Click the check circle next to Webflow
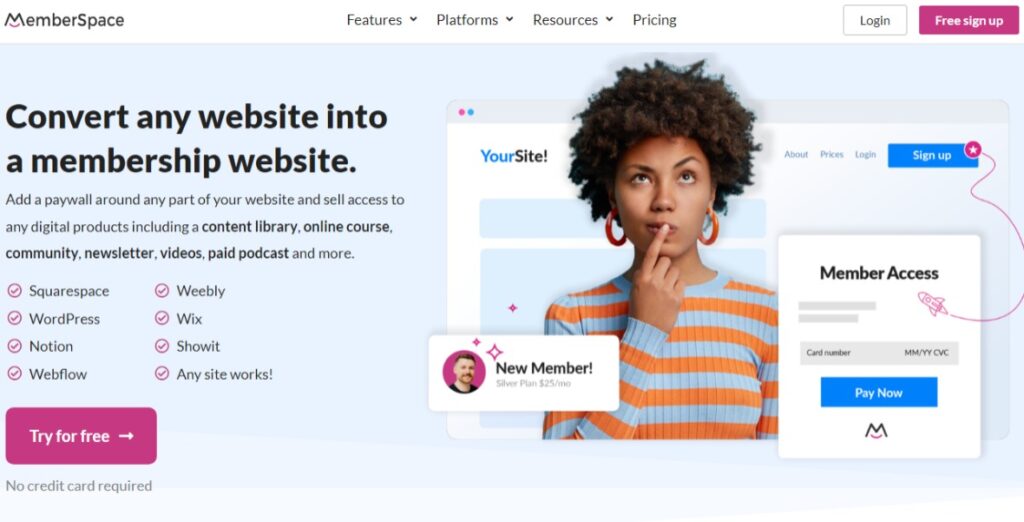 [14, 374]
